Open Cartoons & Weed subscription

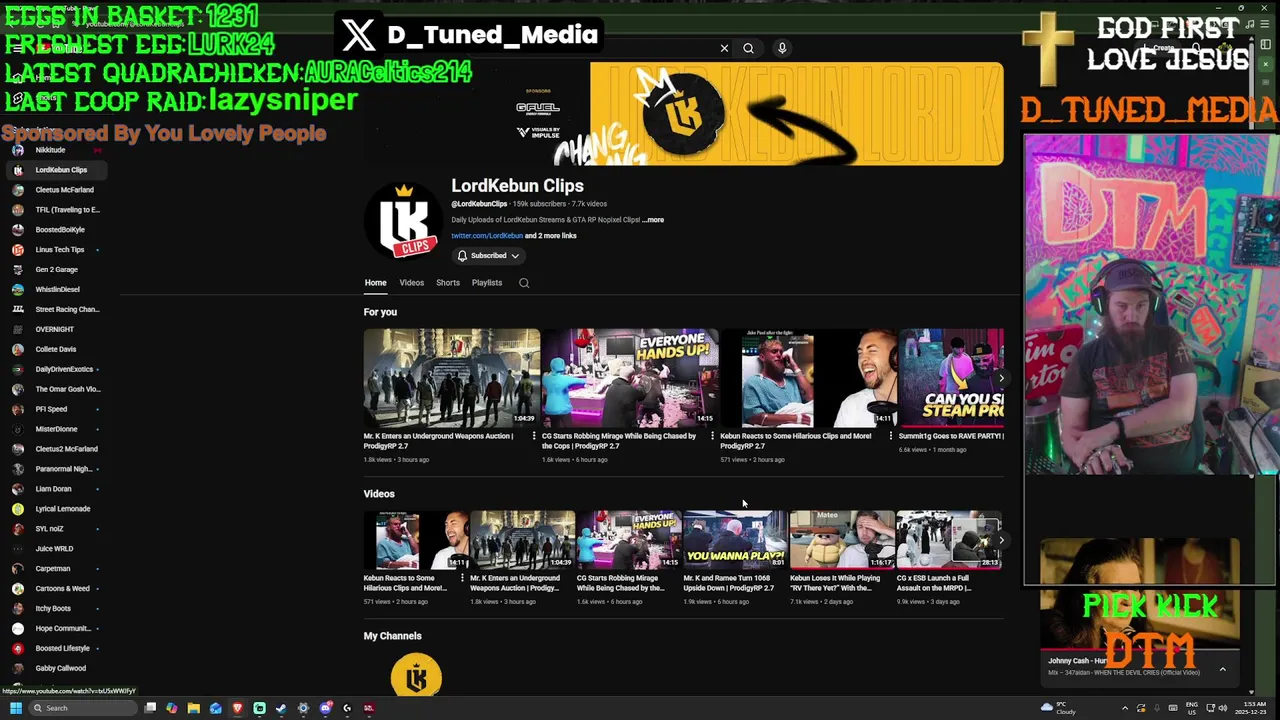tap(57, 588)
